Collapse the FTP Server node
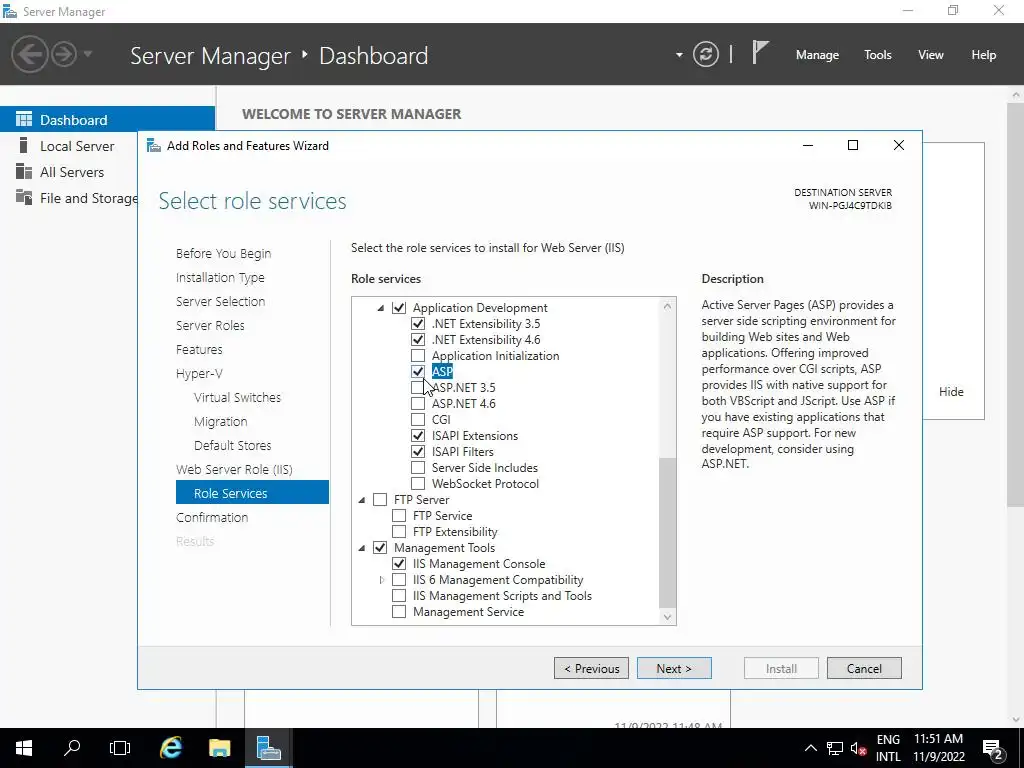 click(362, 500)
